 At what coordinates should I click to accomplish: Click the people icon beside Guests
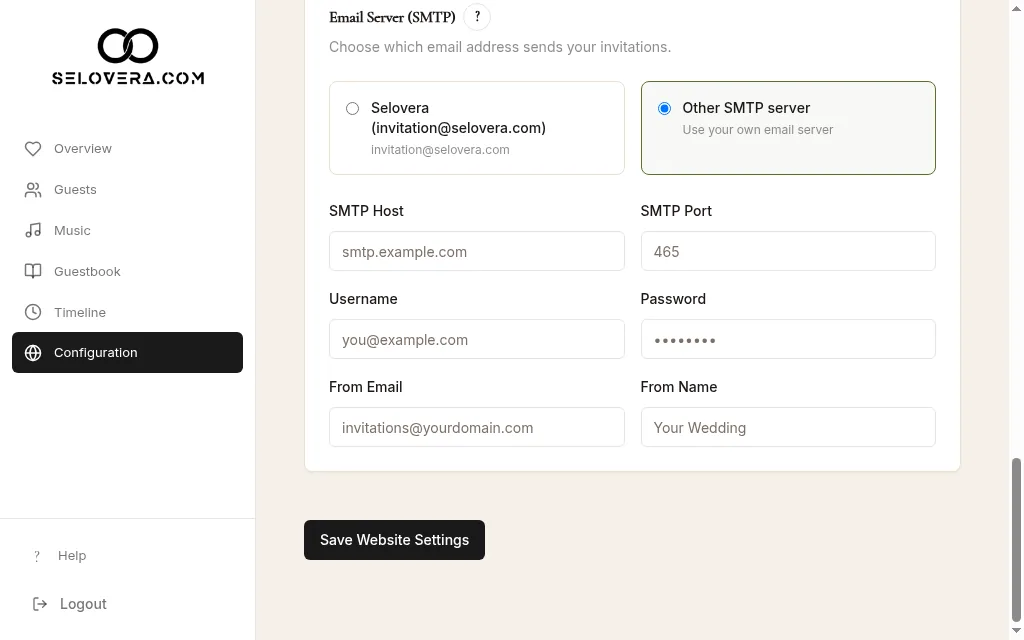tap(33, 190)
